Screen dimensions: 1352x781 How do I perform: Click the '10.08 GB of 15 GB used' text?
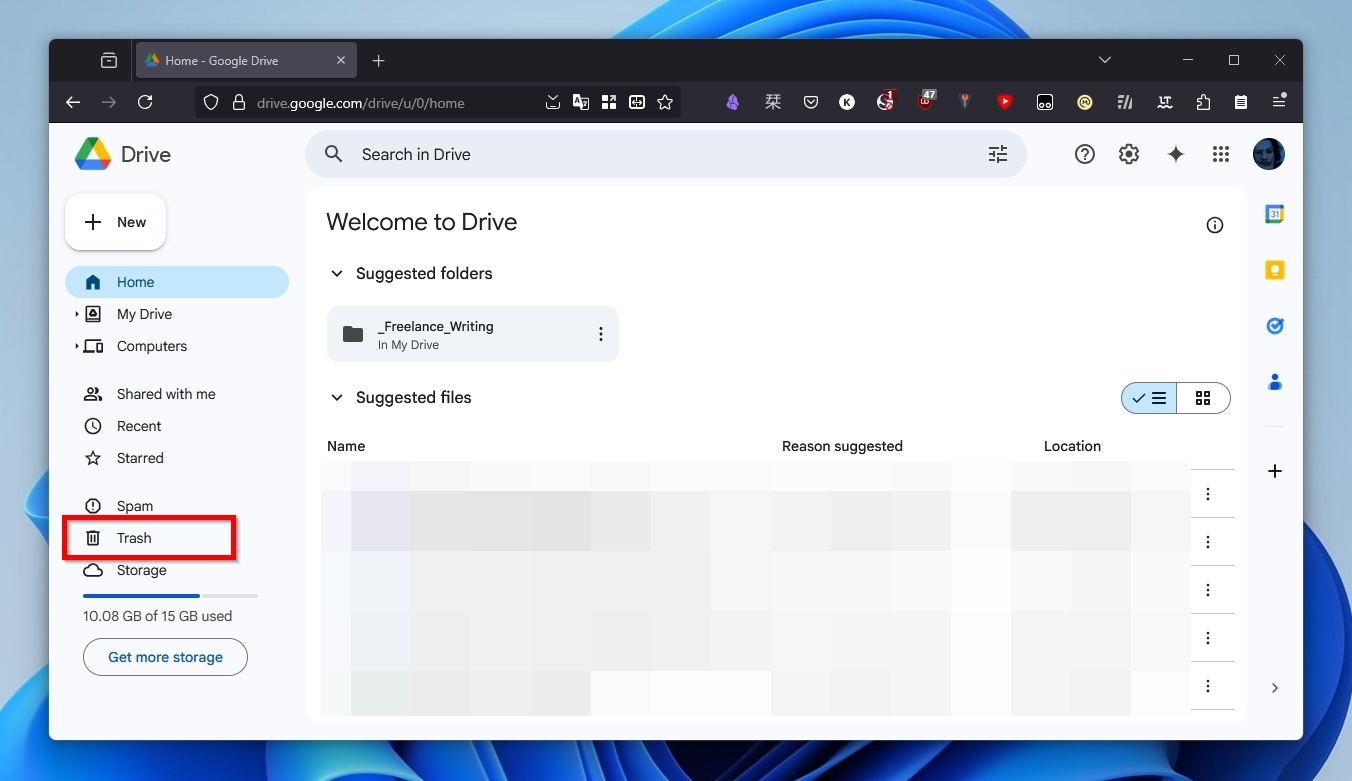coord(157,616)
